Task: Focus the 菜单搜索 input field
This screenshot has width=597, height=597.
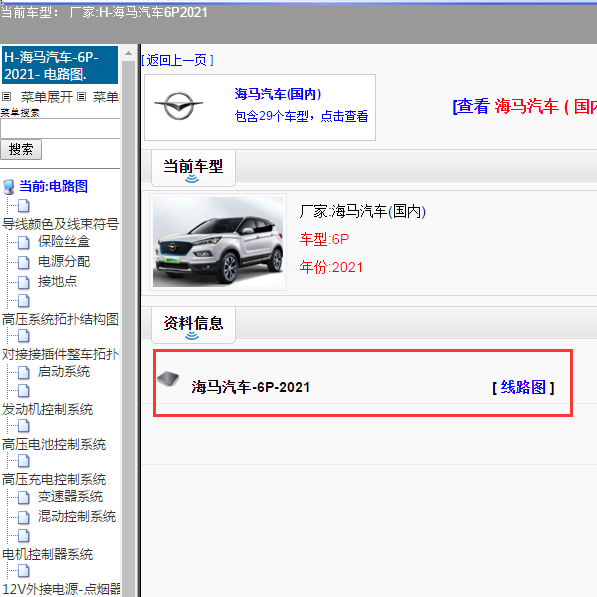Action: (60, 129)
